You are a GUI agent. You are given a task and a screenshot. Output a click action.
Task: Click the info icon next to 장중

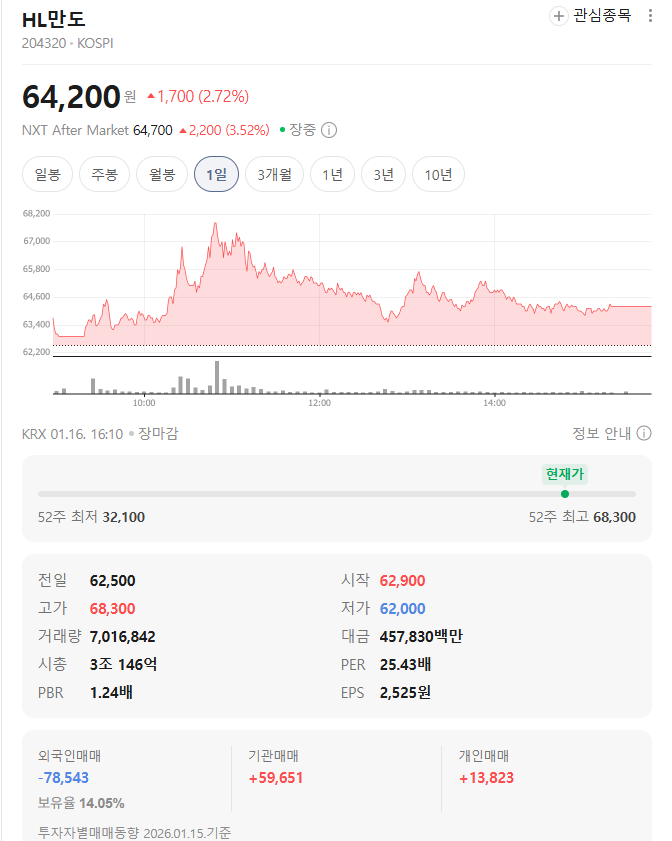click(328, 130)
